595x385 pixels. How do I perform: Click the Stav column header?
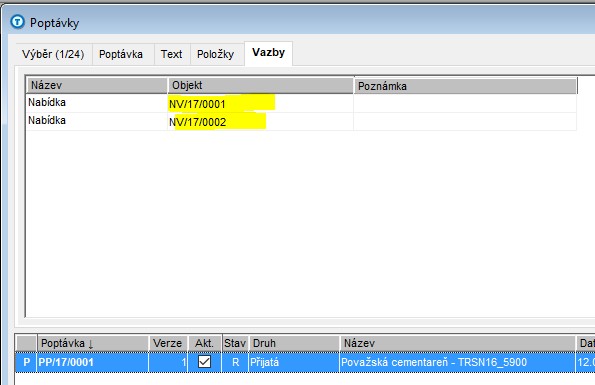pos(235,343)
